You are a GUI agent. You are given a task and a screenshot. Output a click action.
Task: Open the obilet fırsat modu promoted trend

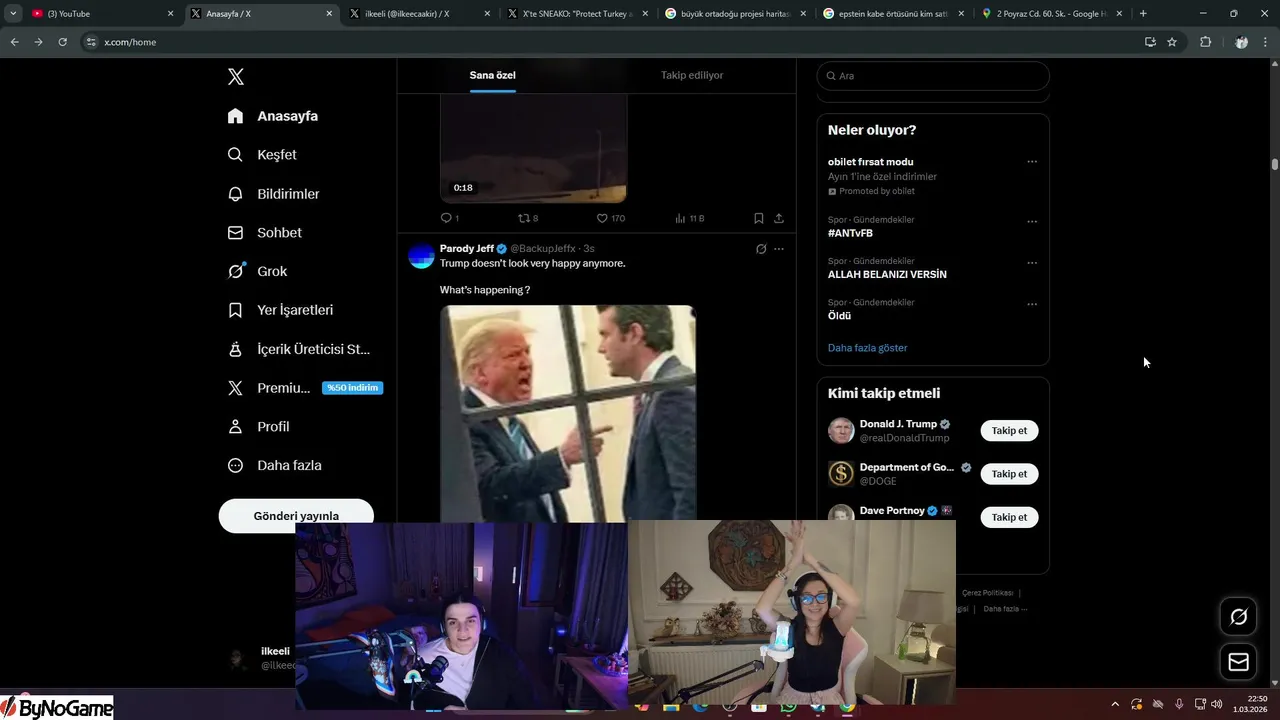coord(870,162)
